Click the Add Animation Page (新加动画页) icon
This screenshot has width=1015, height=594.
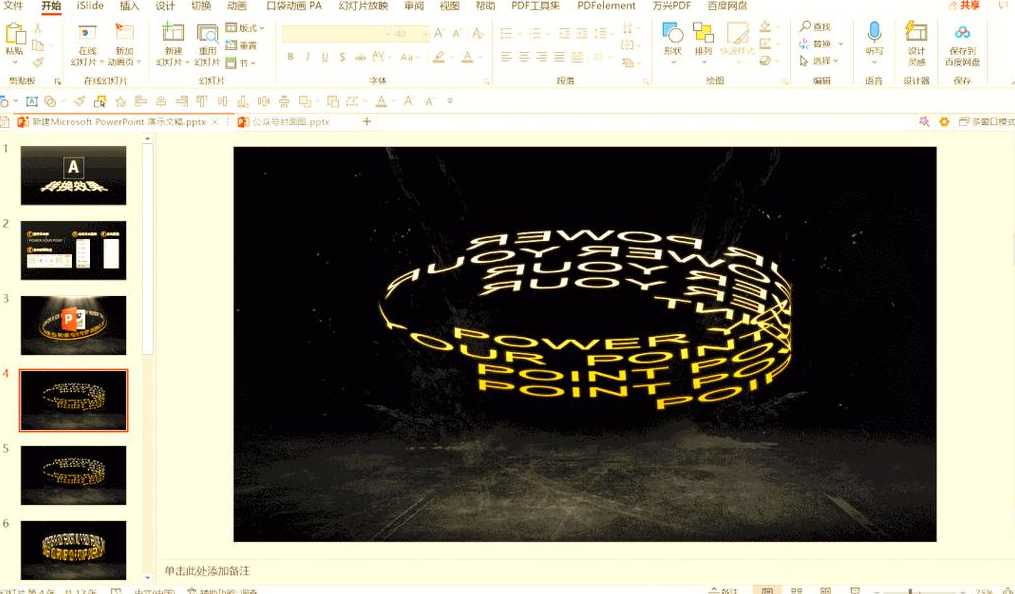pos(124,32)
